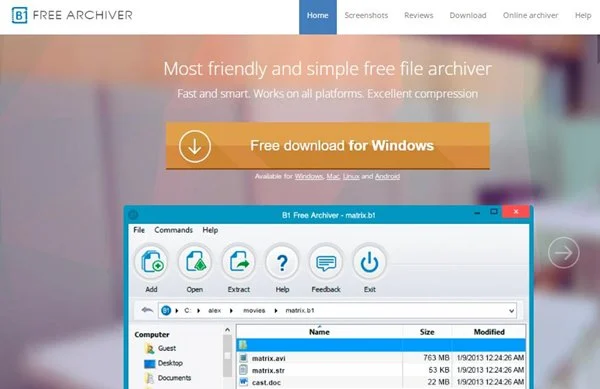
Task: Click the tree panel scroll up arrow
Action: point(227,330)
